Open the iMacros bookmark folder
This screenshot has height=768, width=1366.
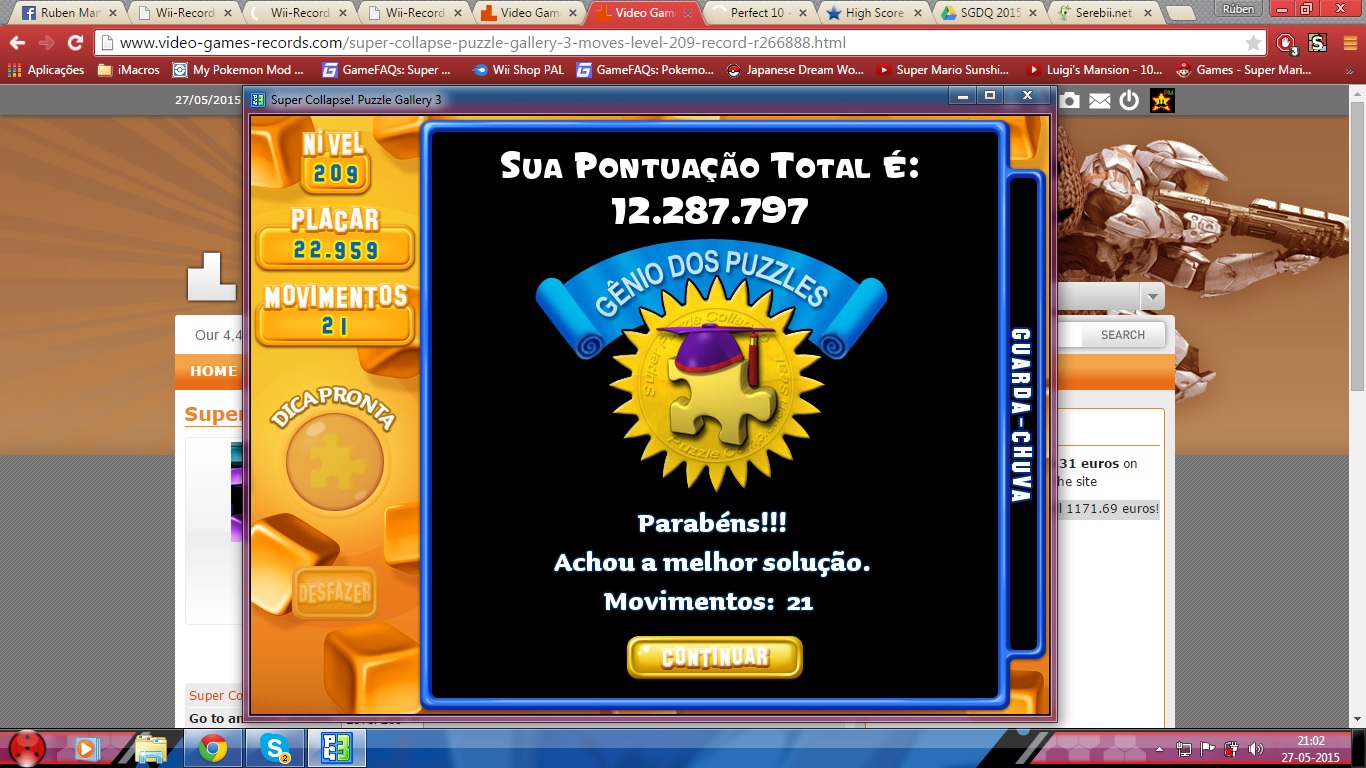tap(128, 70)
